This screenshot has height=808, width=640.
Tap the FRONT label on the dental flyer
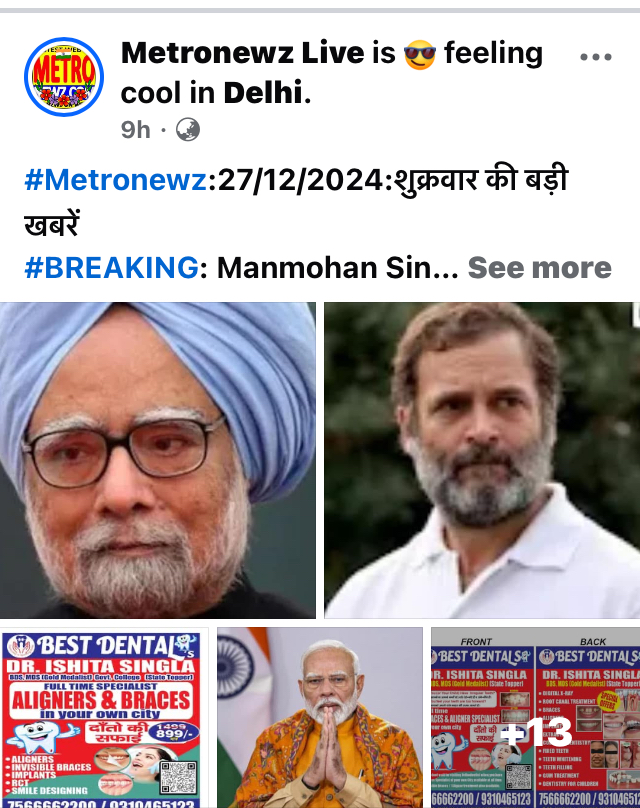(x=476, y=642)
